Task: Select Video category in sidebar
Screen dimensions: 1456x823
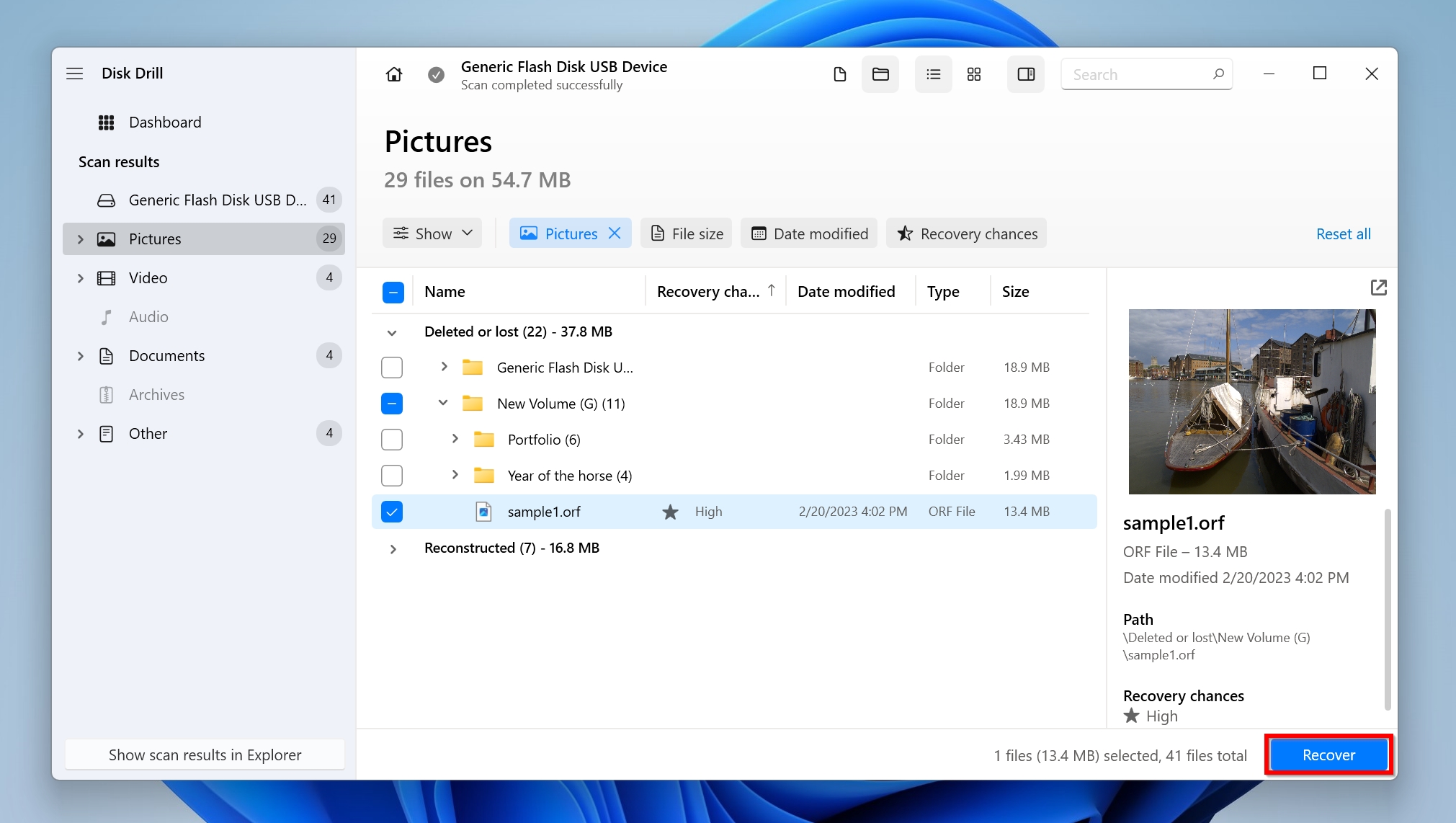Action: [x=147, y=277]
